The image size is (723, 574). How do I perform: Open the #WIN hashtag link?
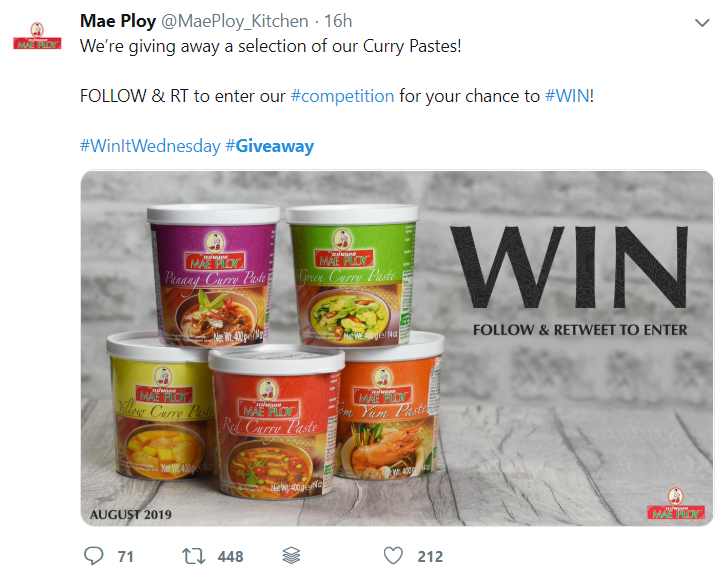(567, 96)
